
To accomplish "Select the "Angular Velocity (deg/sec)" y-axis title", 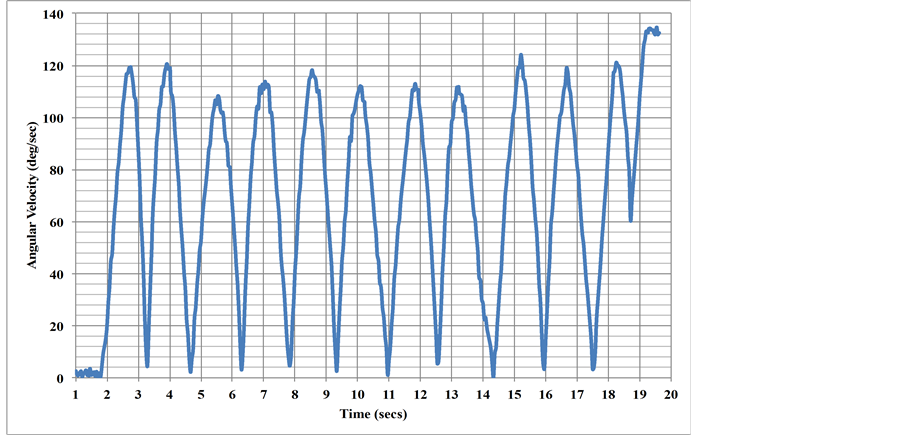I will click(x=31, y=195).
